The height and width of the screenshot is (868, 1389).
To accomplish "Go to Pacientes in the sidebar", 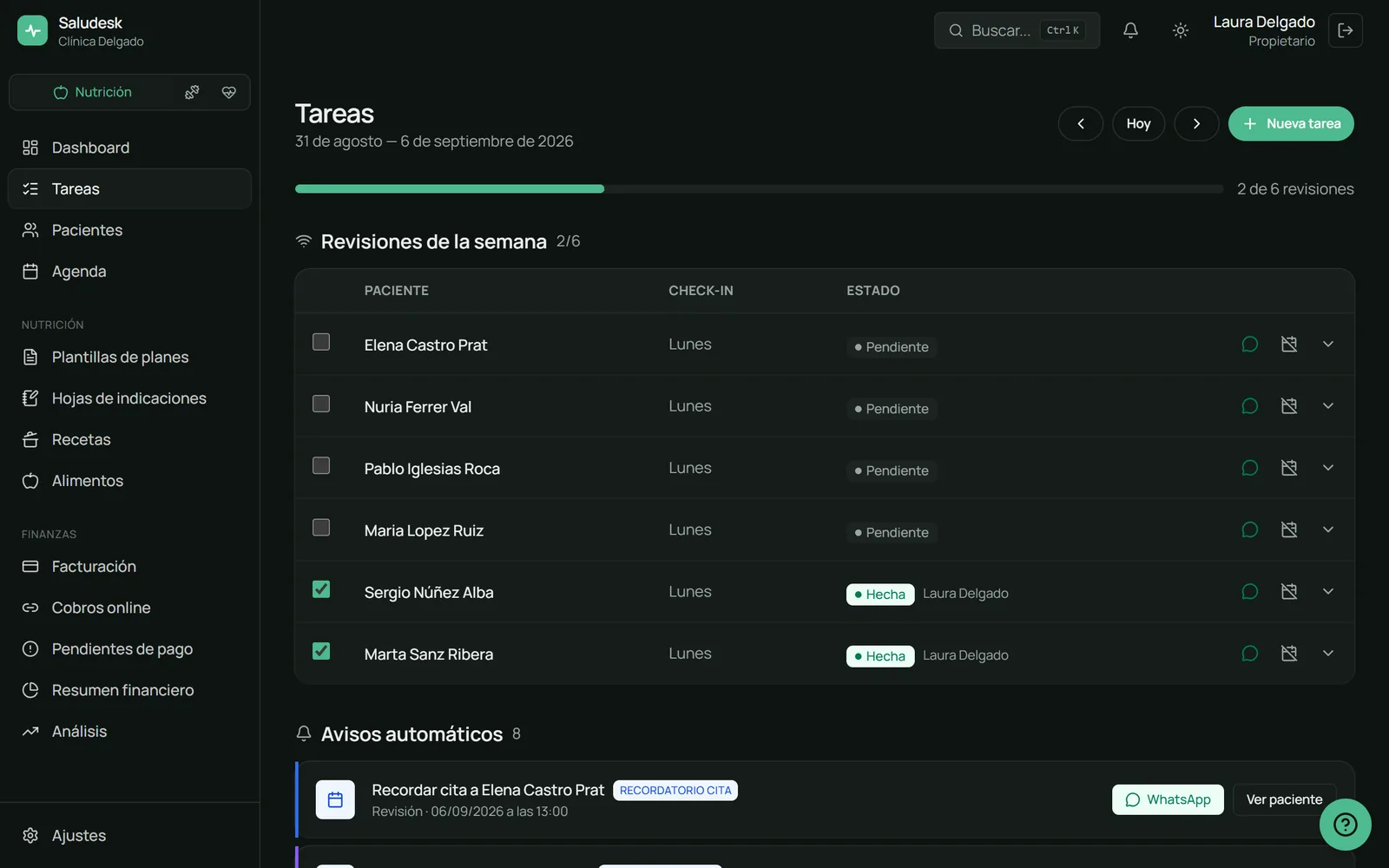I will (x=129, y=230).
